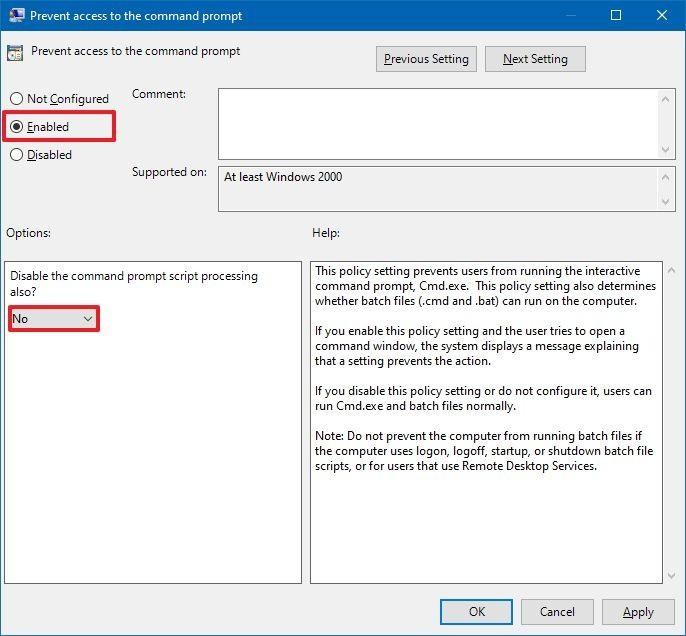Minimize the policy dialog window
The image size is (686, 636).
[570, 15]
